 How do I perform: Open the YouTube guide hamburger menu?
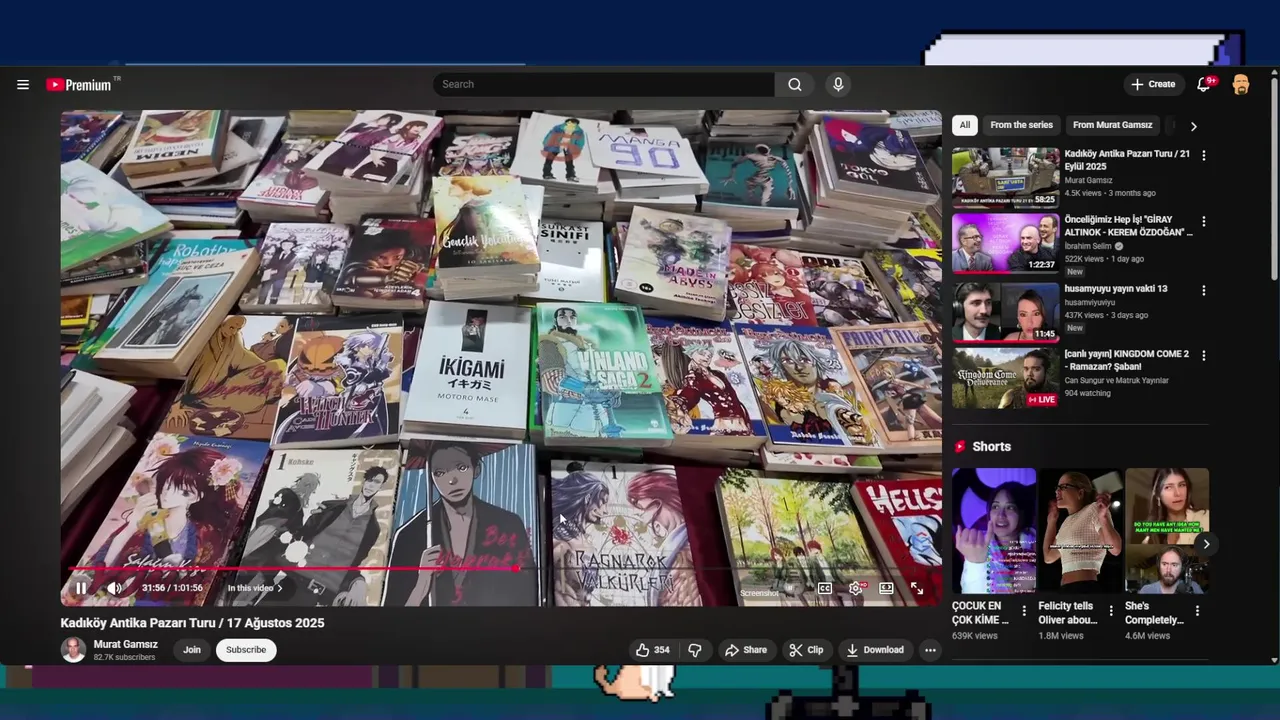point(23,85)
